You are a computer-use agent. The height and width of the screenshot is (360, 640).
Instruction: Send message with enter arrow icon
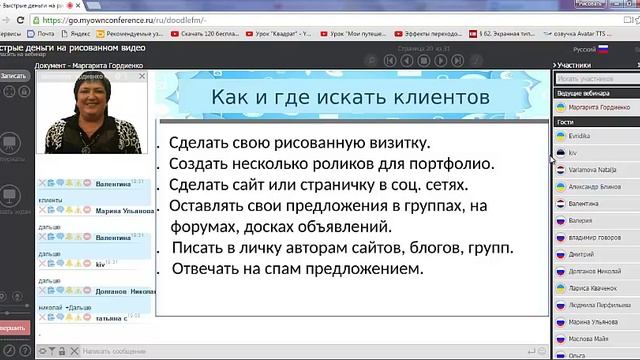click(x=531, y=351)
